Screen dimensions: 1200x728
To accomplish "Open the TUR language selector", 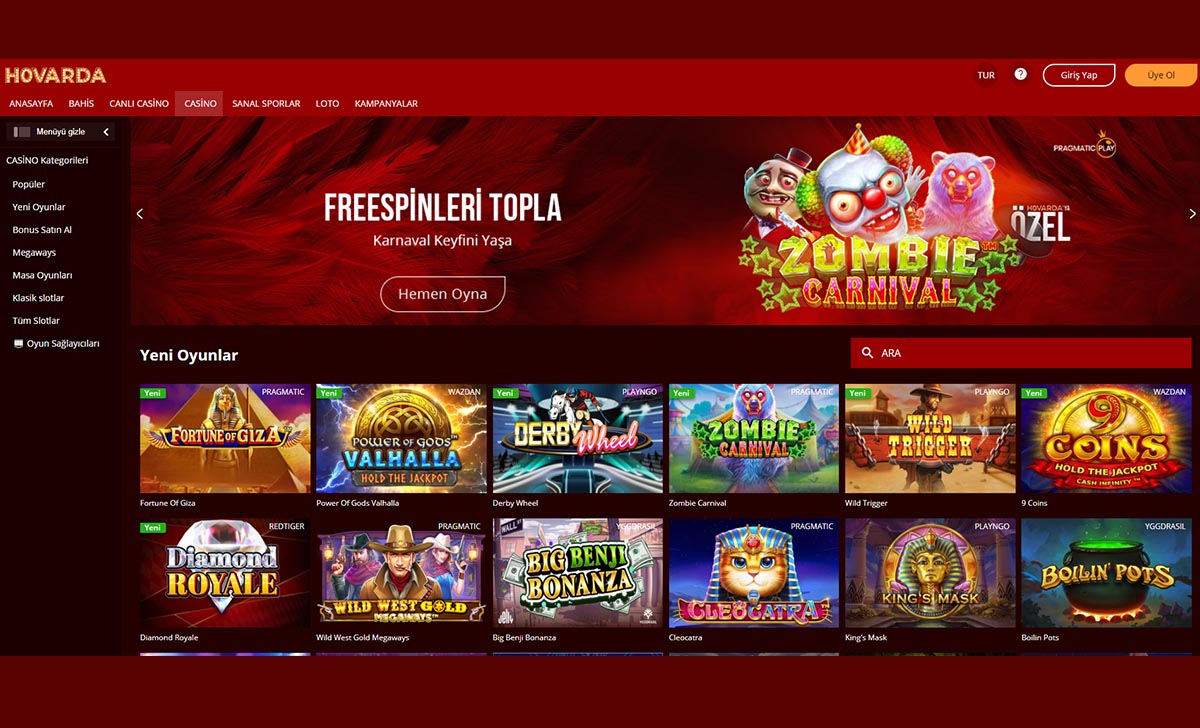I will coord(986,75).
